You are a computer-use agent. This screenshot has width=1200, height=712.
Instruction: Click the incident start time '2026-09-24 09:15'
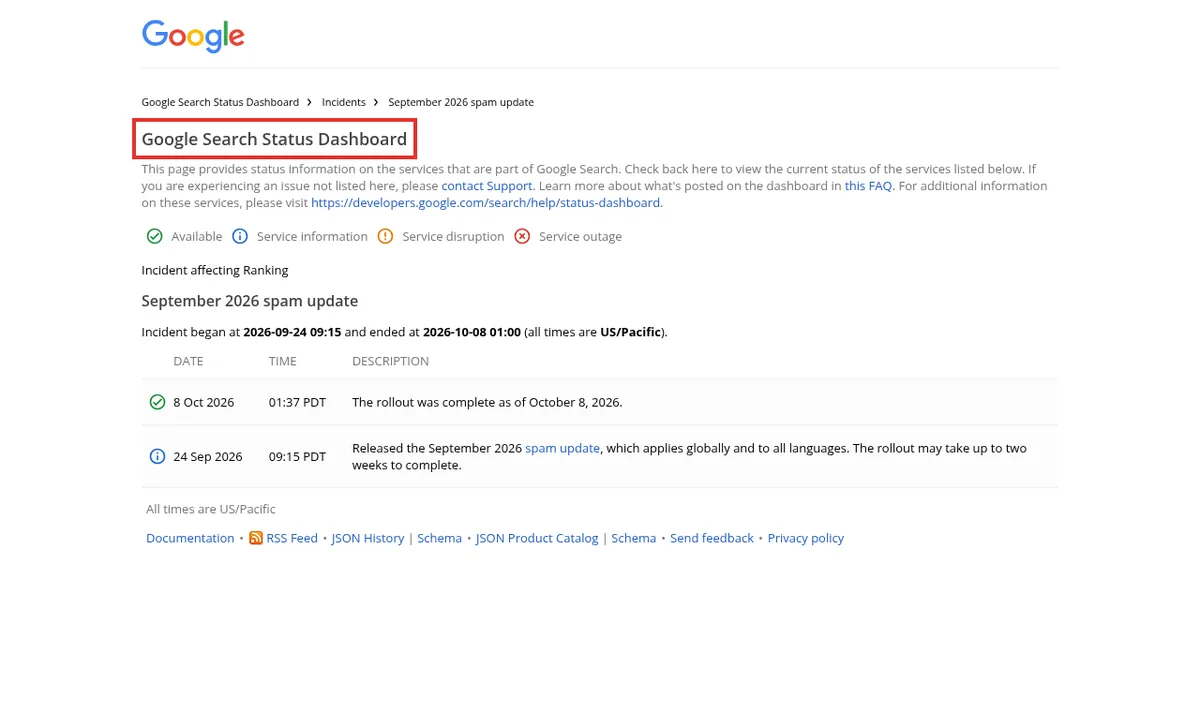coord(292,332)
